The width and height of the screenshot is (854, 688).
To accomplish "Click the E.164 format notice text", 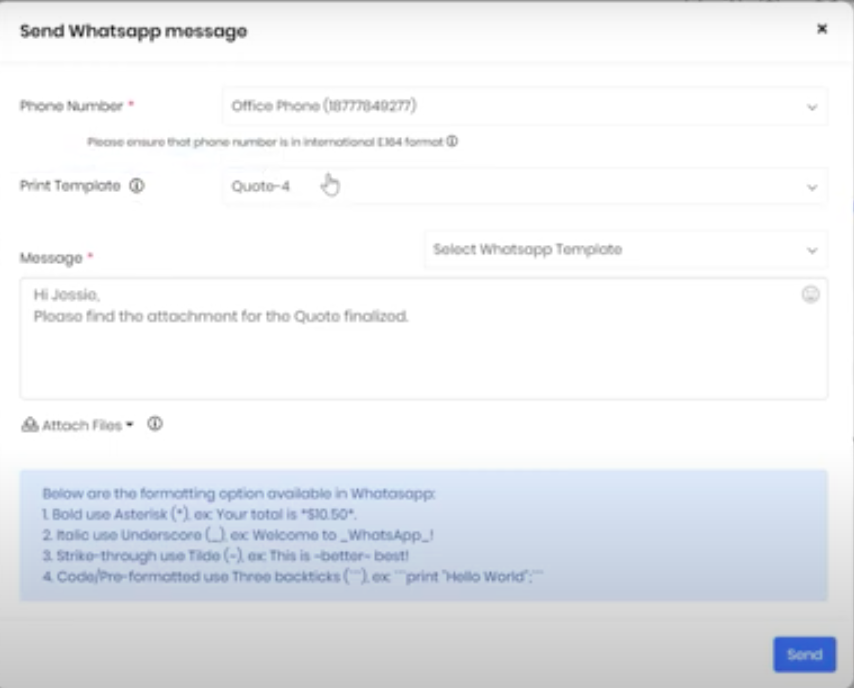I will (265, 142).
